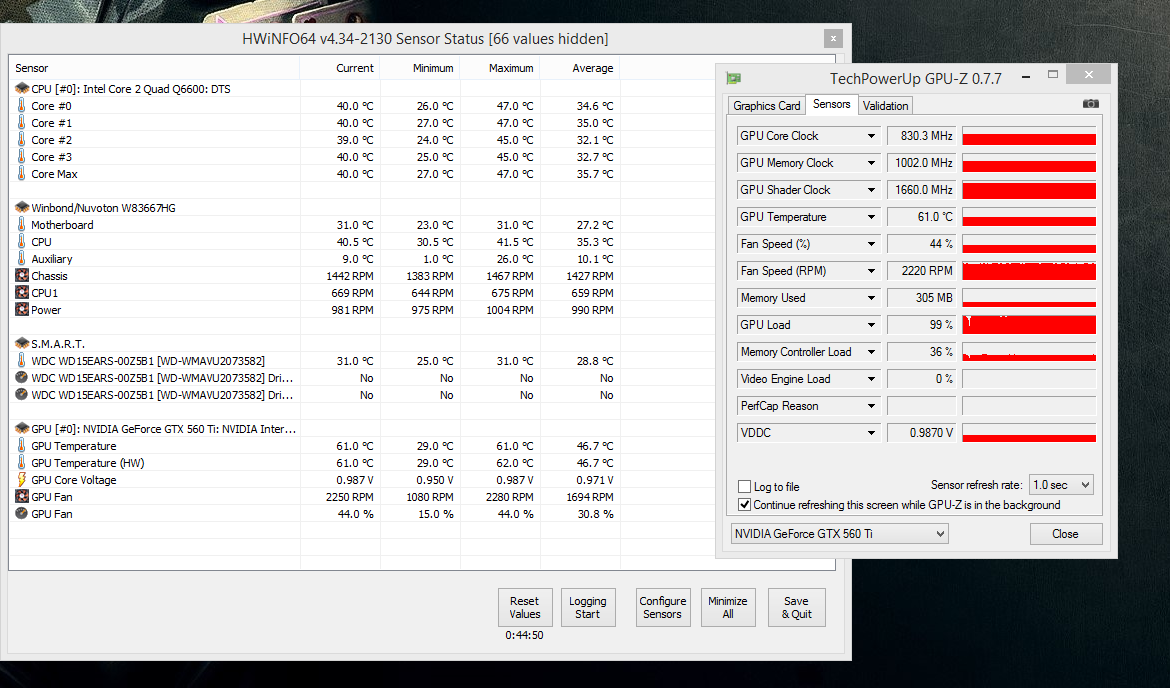Open Fan Speed (RPM) sensor dropdown

click(x=871, y=271)
